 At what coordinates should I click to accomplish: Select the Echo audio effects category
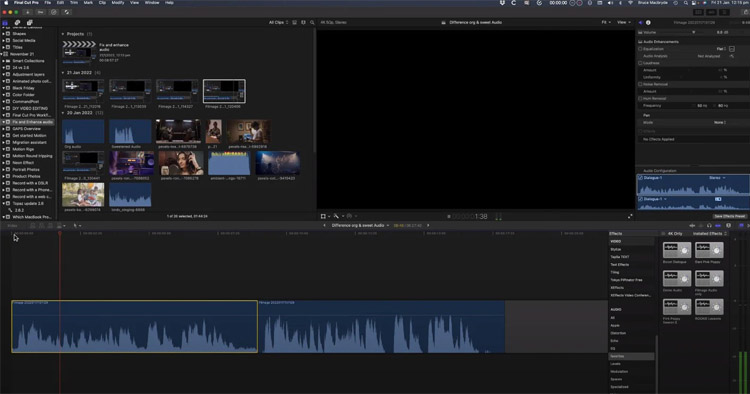(615, 341)
